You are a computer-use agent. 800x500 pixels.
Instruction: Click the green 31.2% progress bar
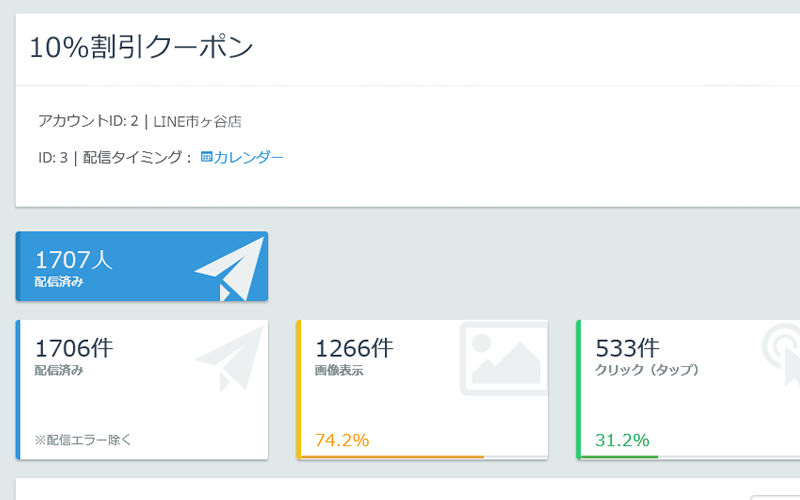tap(618, 457)
